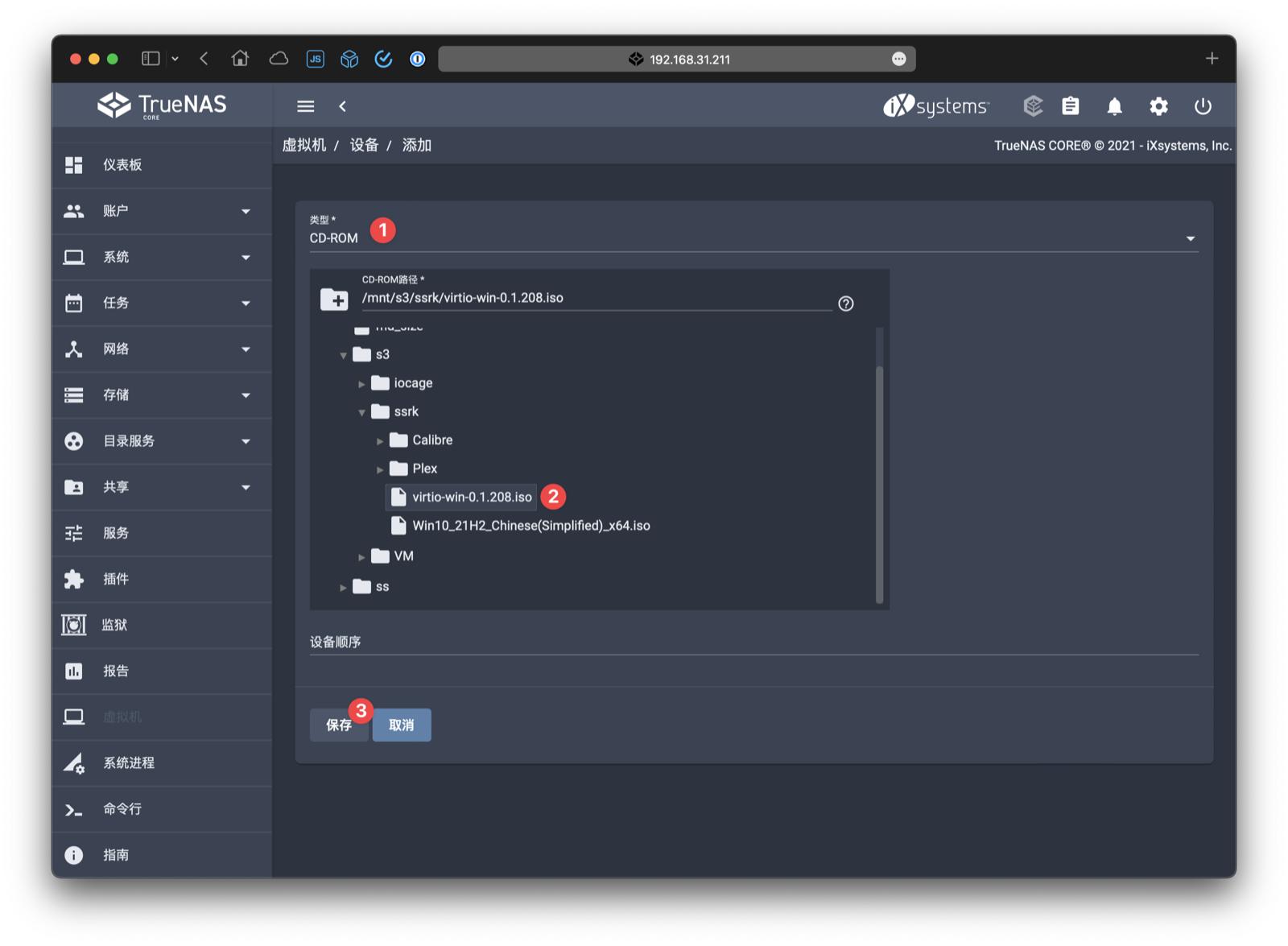
Task: Click 保存 to save the device
Action: [x=338, y=725]
